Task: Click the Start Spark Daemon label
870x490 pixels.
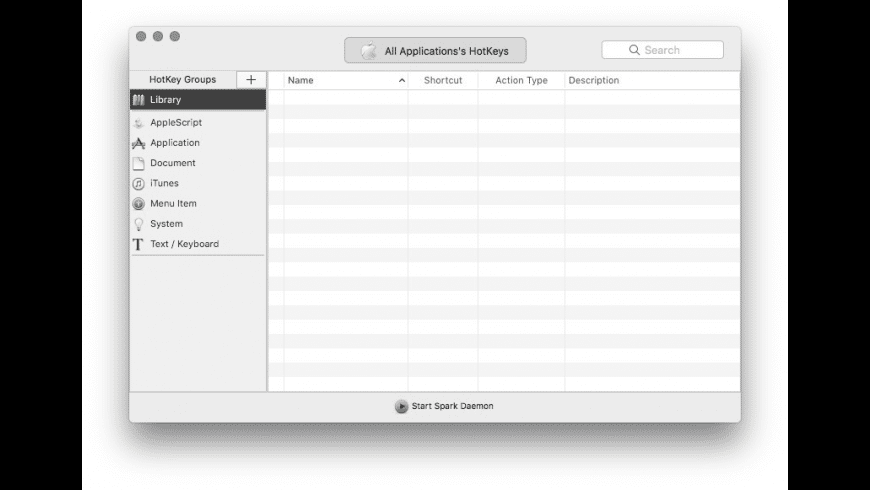Action: (452, 406)
